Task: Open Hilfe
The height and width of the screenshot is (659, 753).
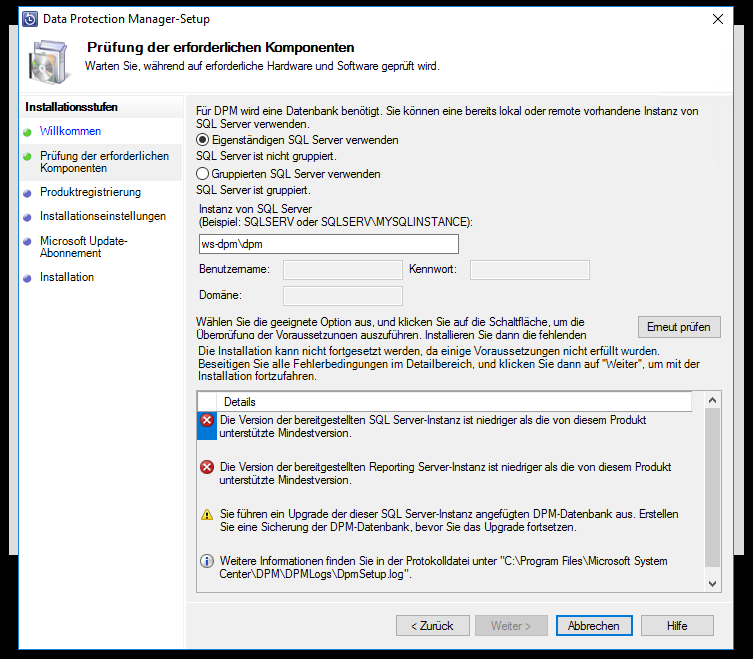Action: pyautogui.click(x=677, y=626)
